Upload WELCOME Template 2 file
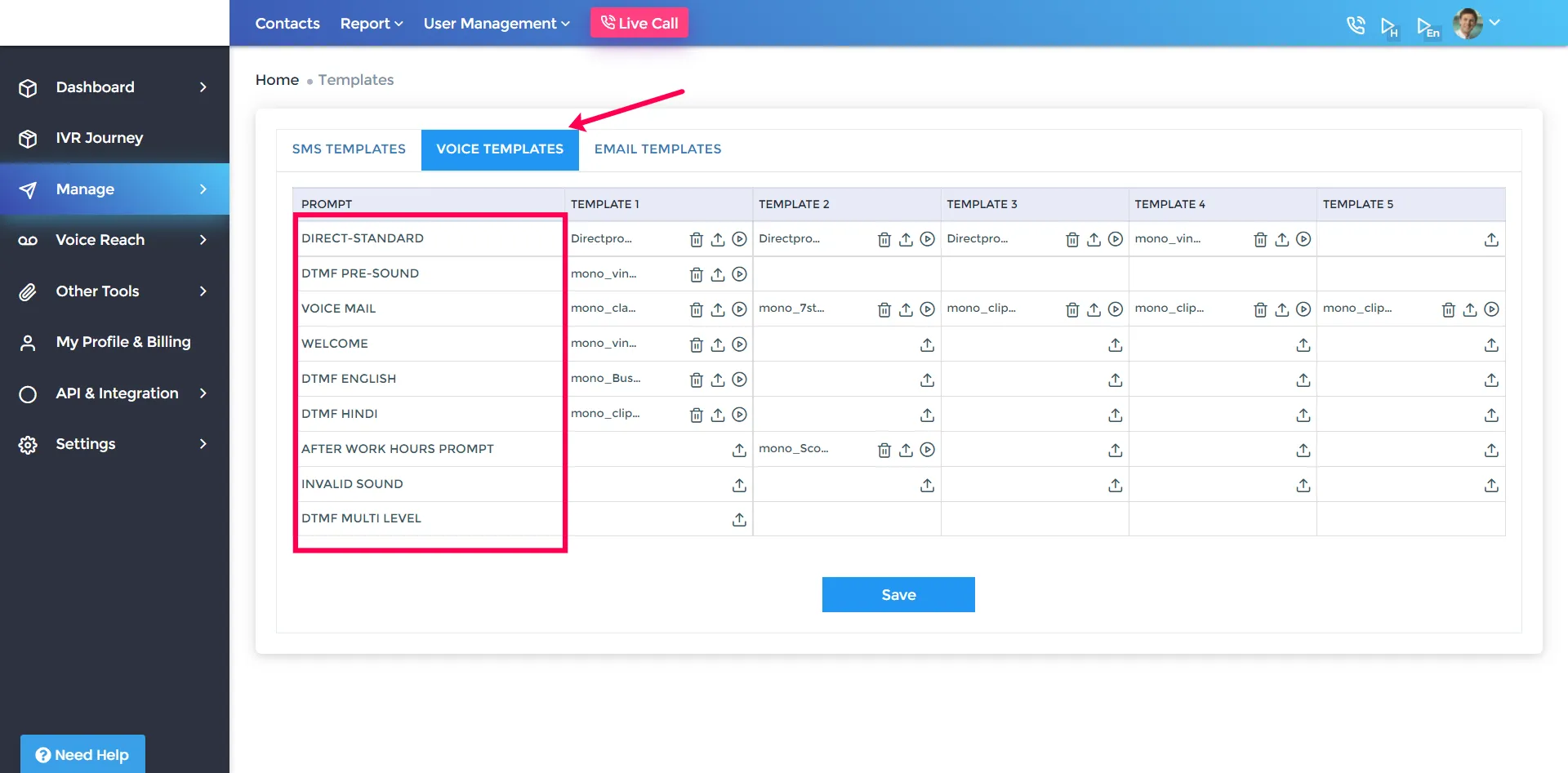1568x773 pixels. pos(927,344)
